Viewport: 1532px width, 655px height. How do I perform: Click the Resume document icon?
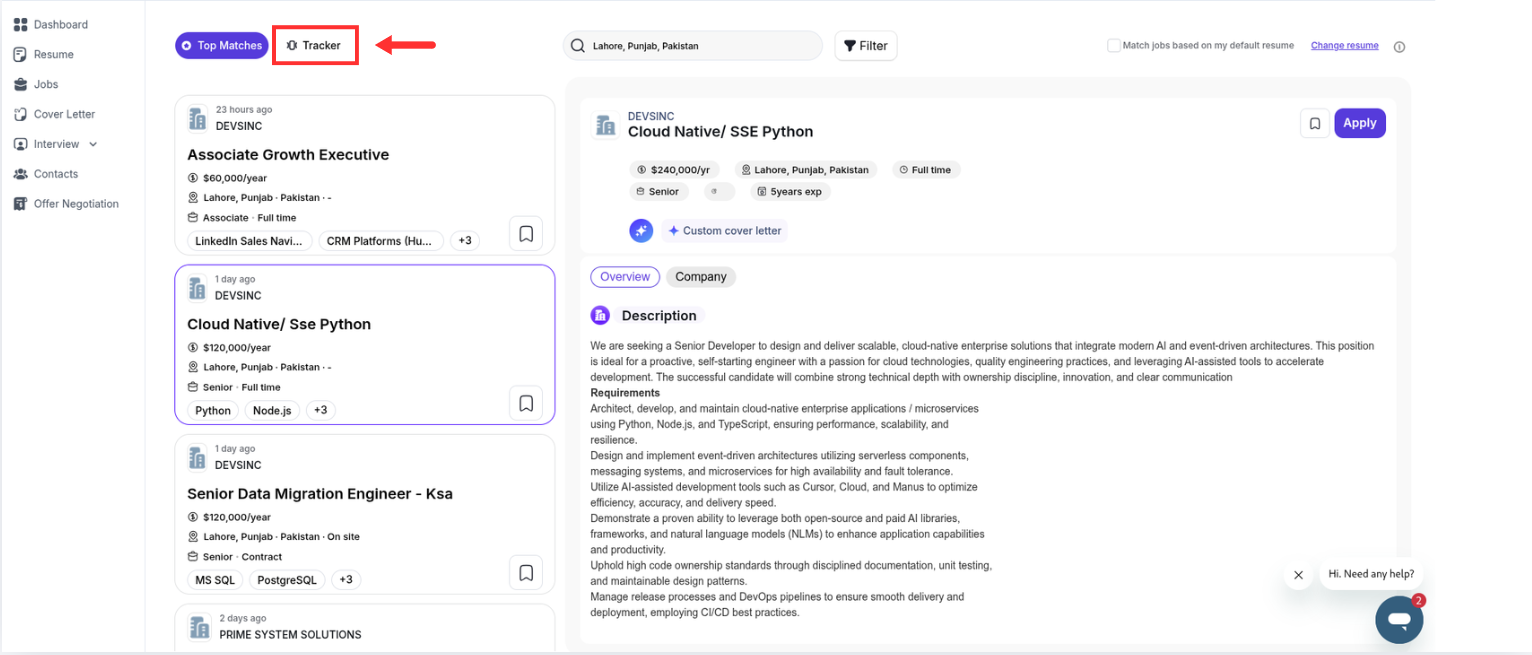point(20,54)
